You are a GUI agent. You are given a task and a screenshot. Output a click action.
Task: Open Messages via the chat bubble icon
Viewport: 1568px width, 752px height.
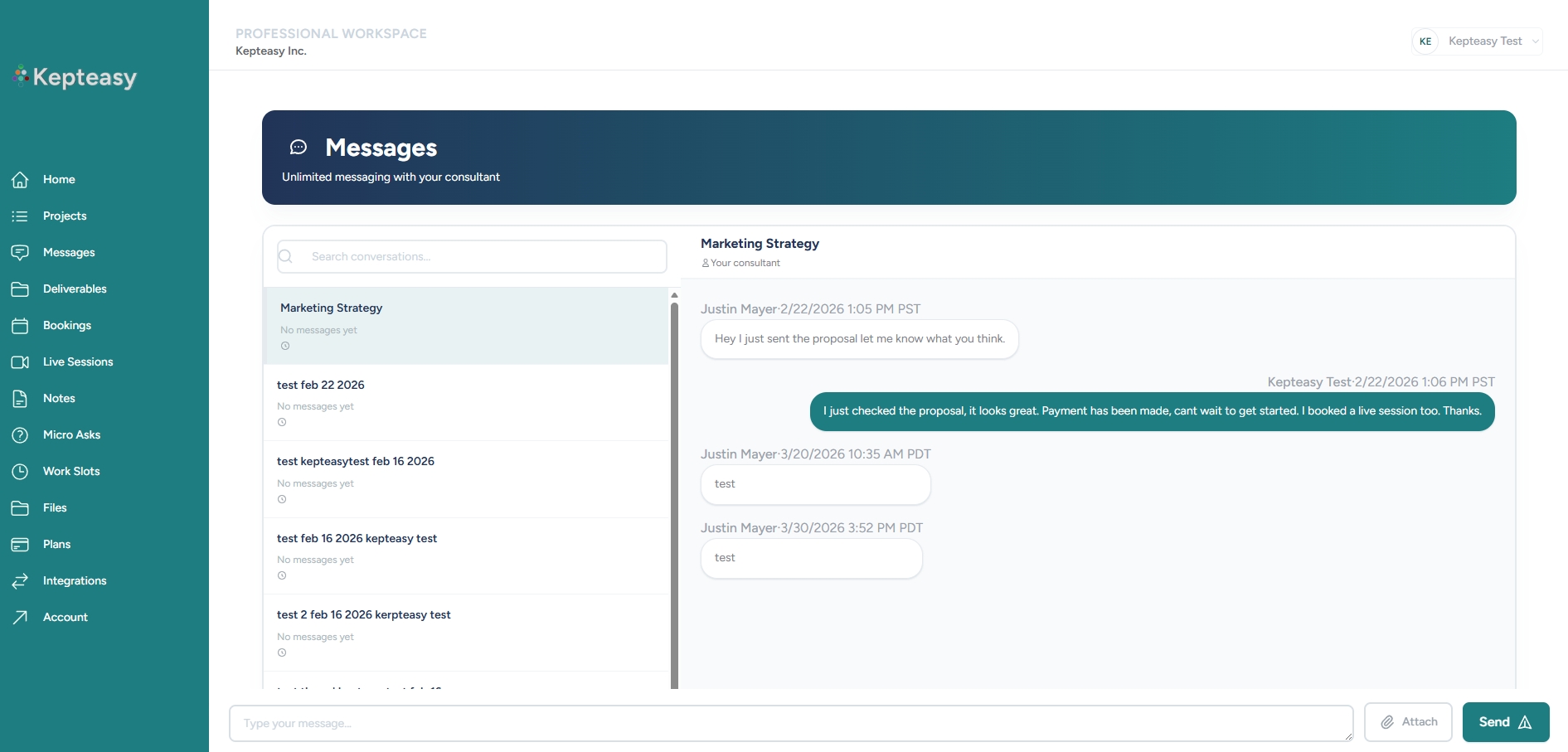coord(20,253)
